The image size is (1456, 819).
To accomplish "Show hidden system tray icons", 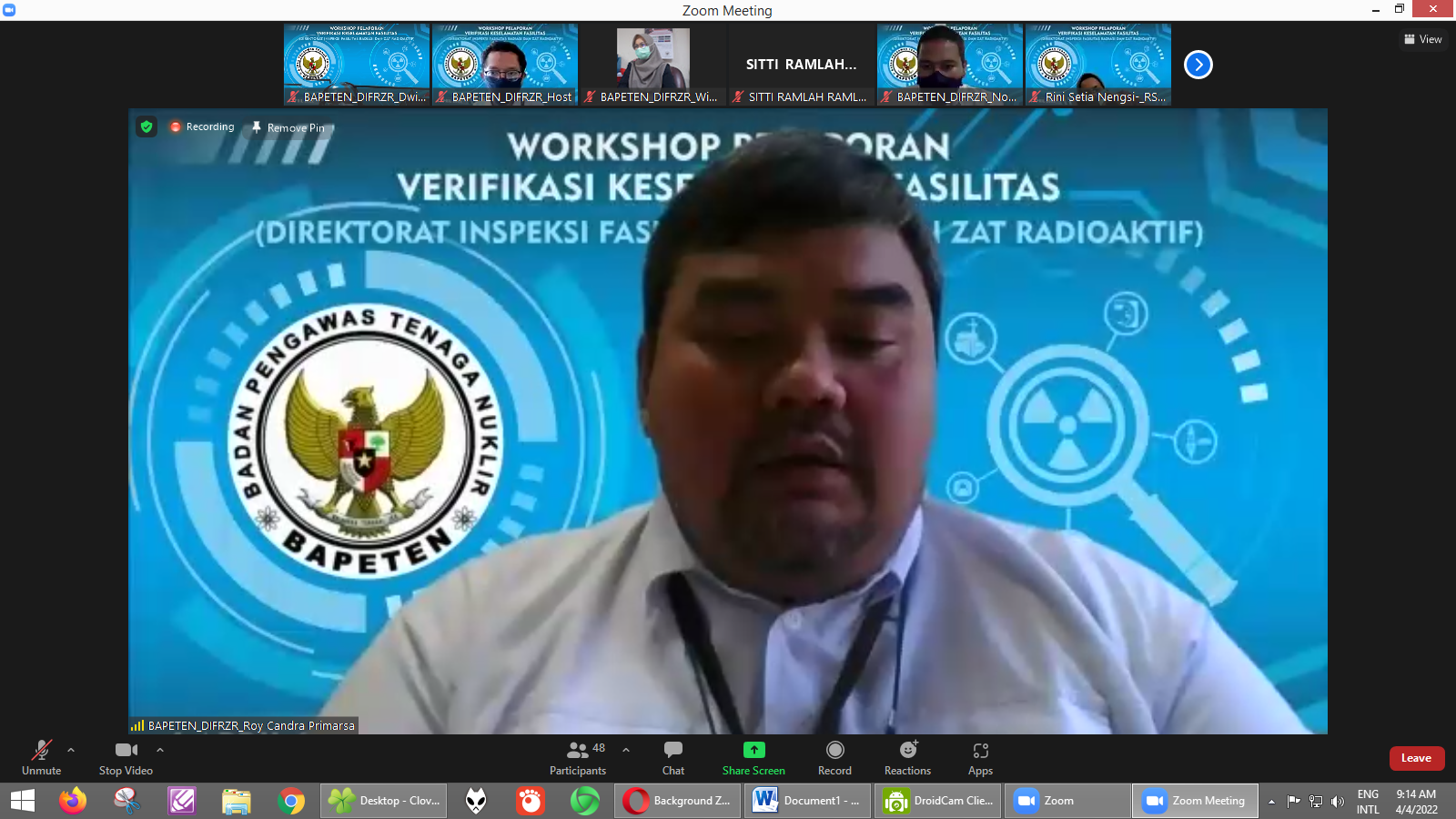I will point(1271,802).
